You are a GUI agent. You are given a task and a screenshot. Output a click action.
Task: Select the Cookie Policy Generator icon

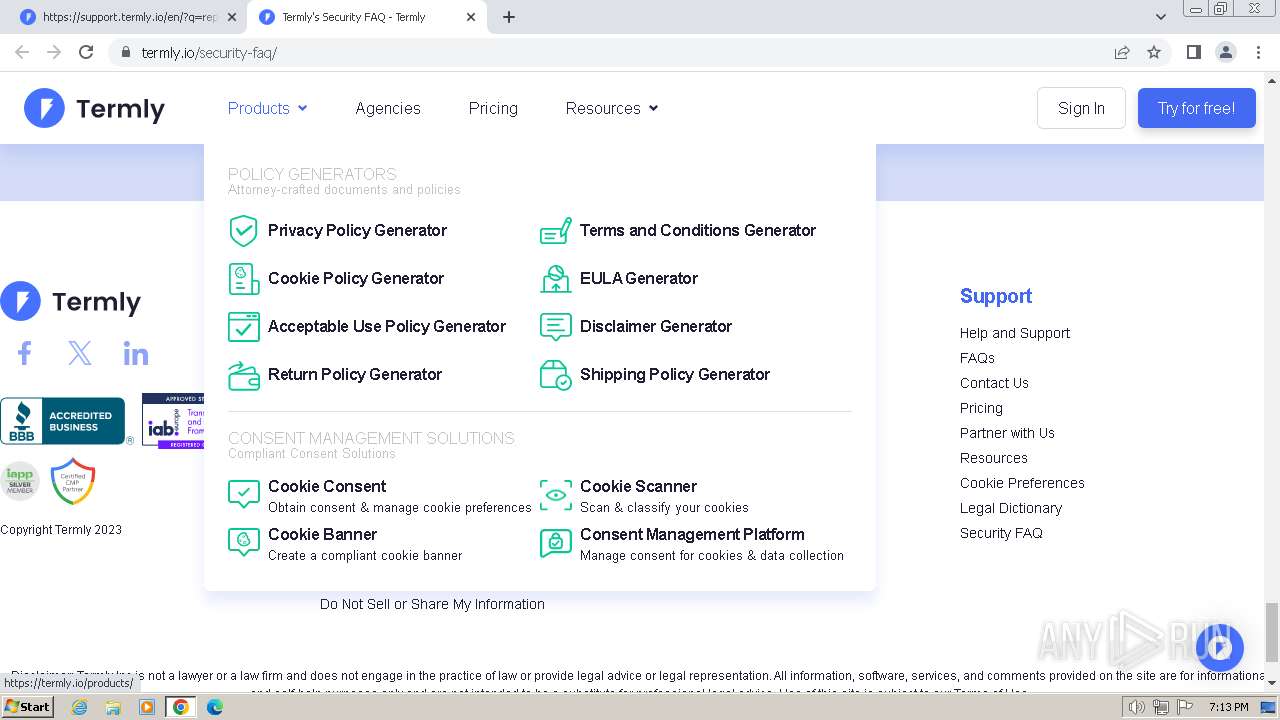pyautogui.click(x=243, y=279)
